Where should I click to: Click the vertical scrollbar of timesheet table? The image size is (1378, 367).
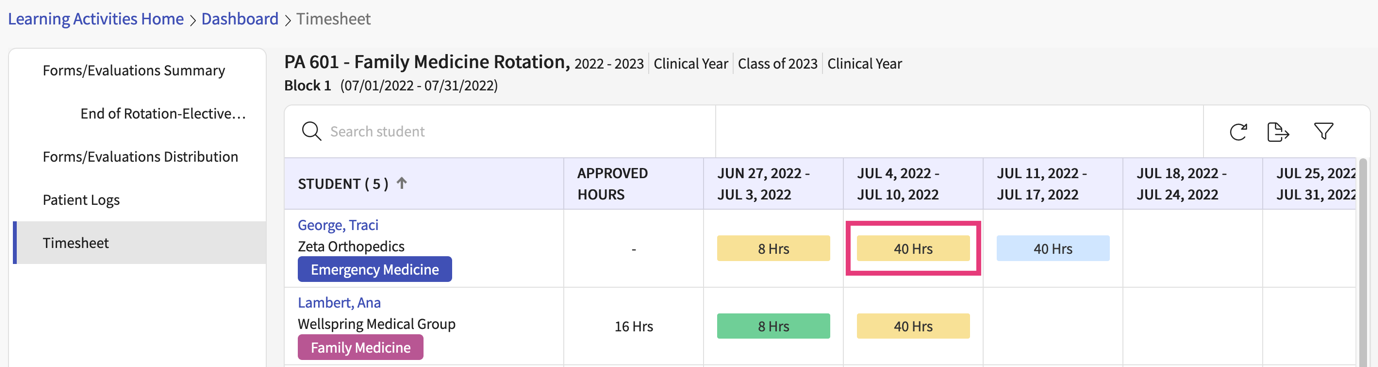click(1363, 262)
